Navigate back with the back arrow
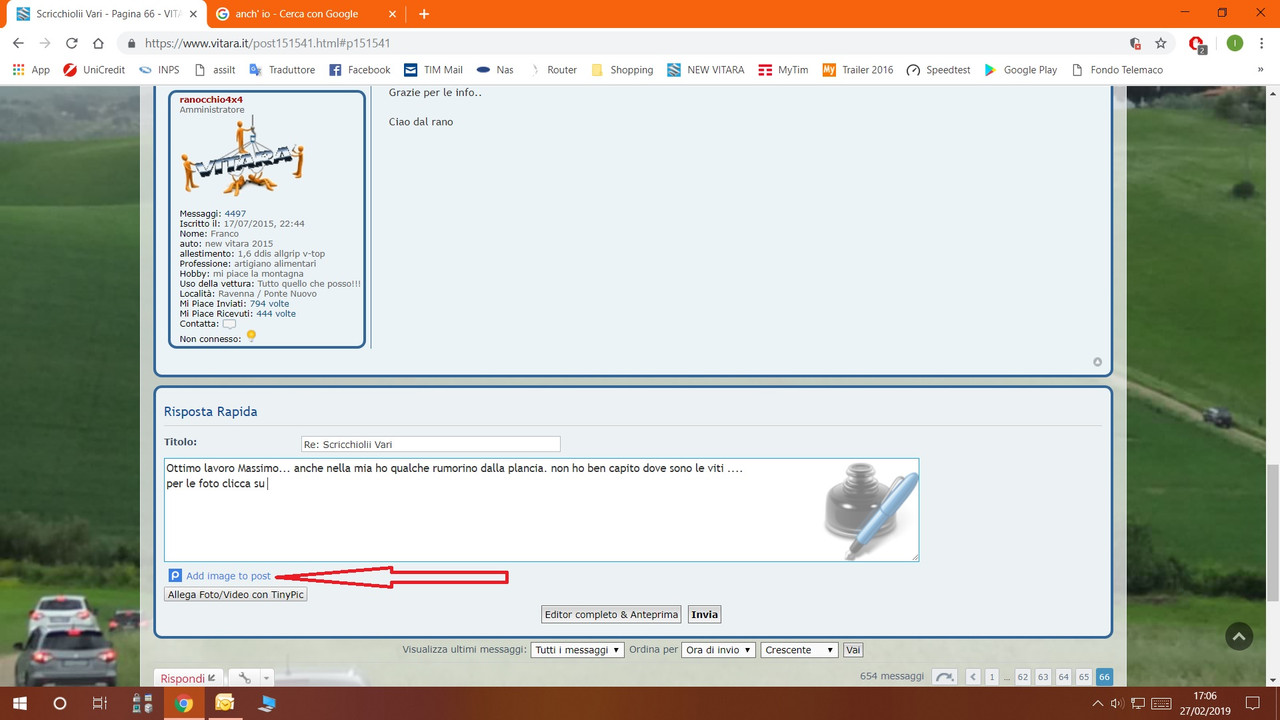The image size is (1280, 720). (x=18, y=43)
